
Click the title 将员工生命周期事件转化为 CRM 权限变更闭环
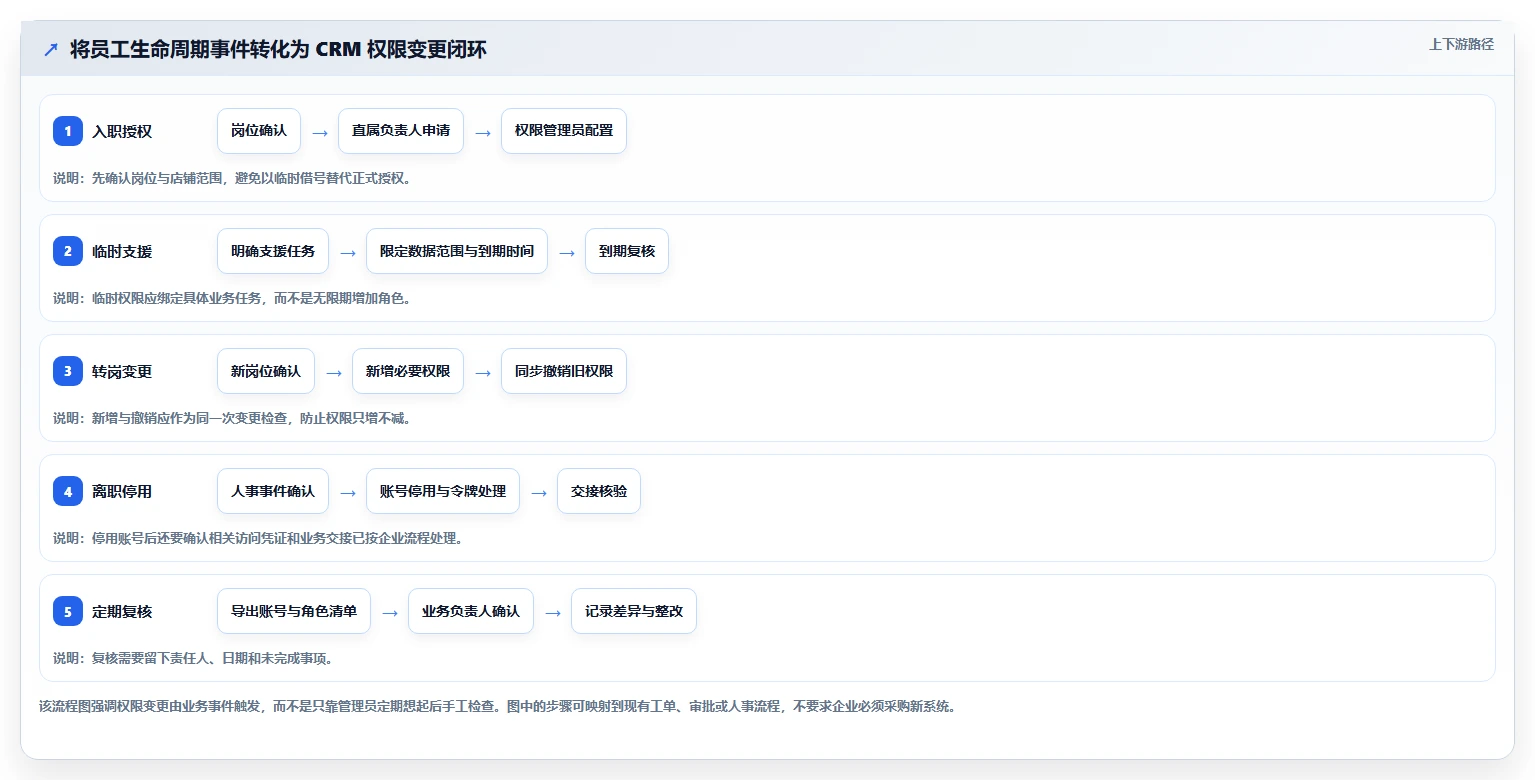point(278,49)
